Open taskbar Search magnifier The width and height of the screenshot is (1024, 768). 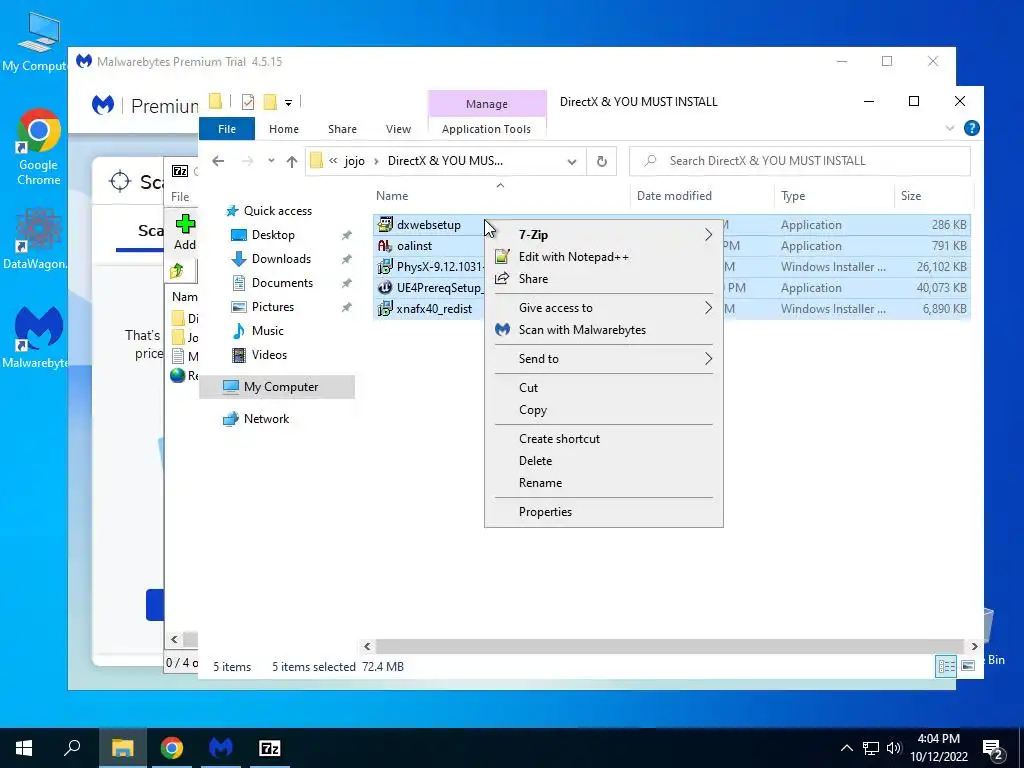pyautogui.click(x=72, y=748)
